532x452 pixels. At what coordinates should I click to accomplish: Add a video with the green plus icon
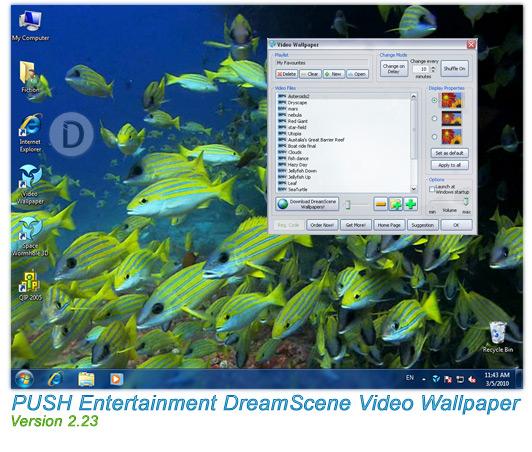[x=411, y=204]
